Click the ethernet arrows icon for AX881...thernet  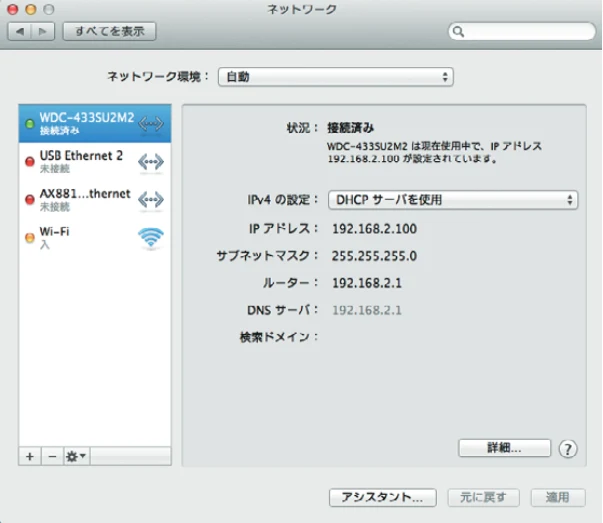click(x=151, y=200)
